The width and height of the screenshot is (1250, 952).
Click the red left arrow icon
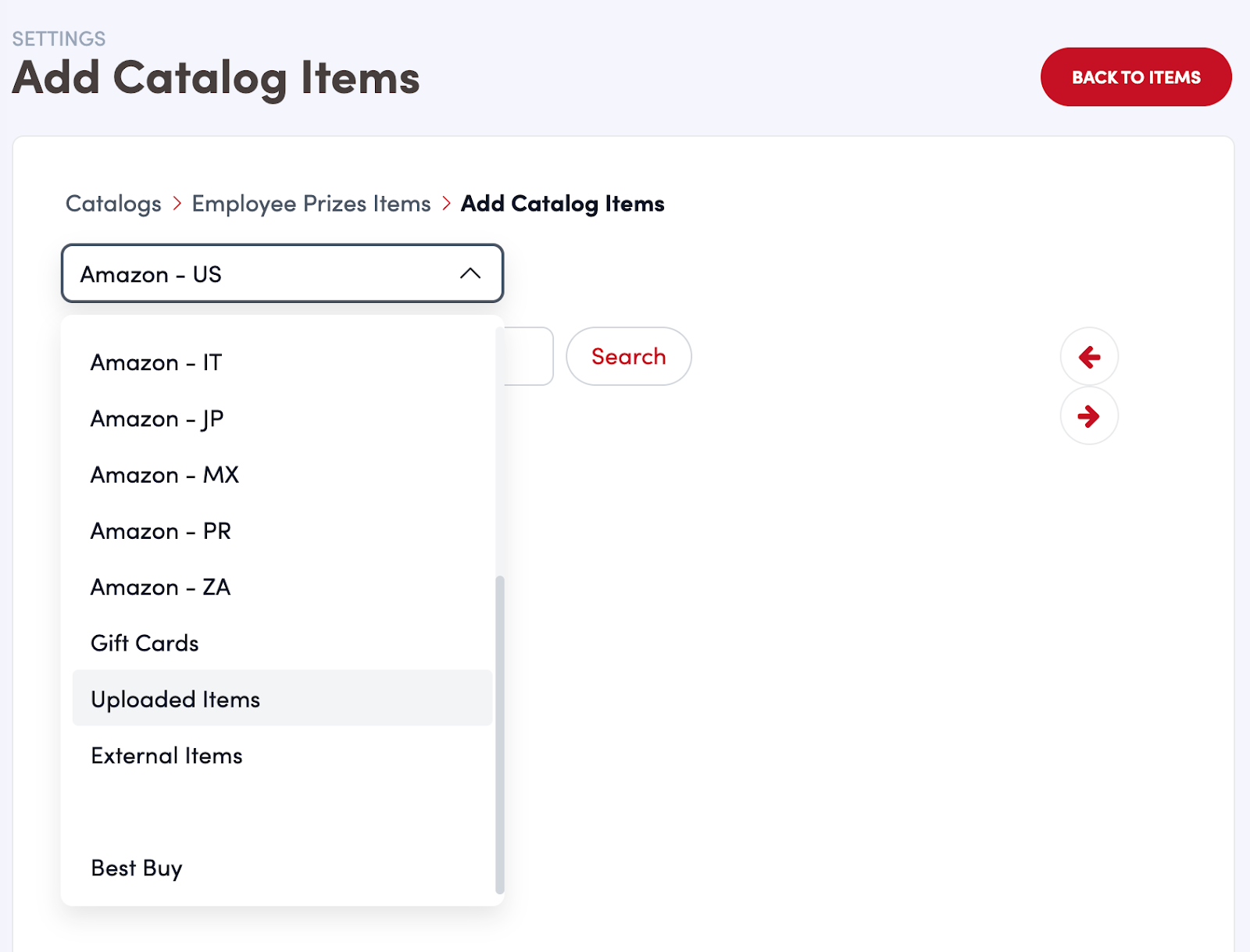coord(1089,357)
